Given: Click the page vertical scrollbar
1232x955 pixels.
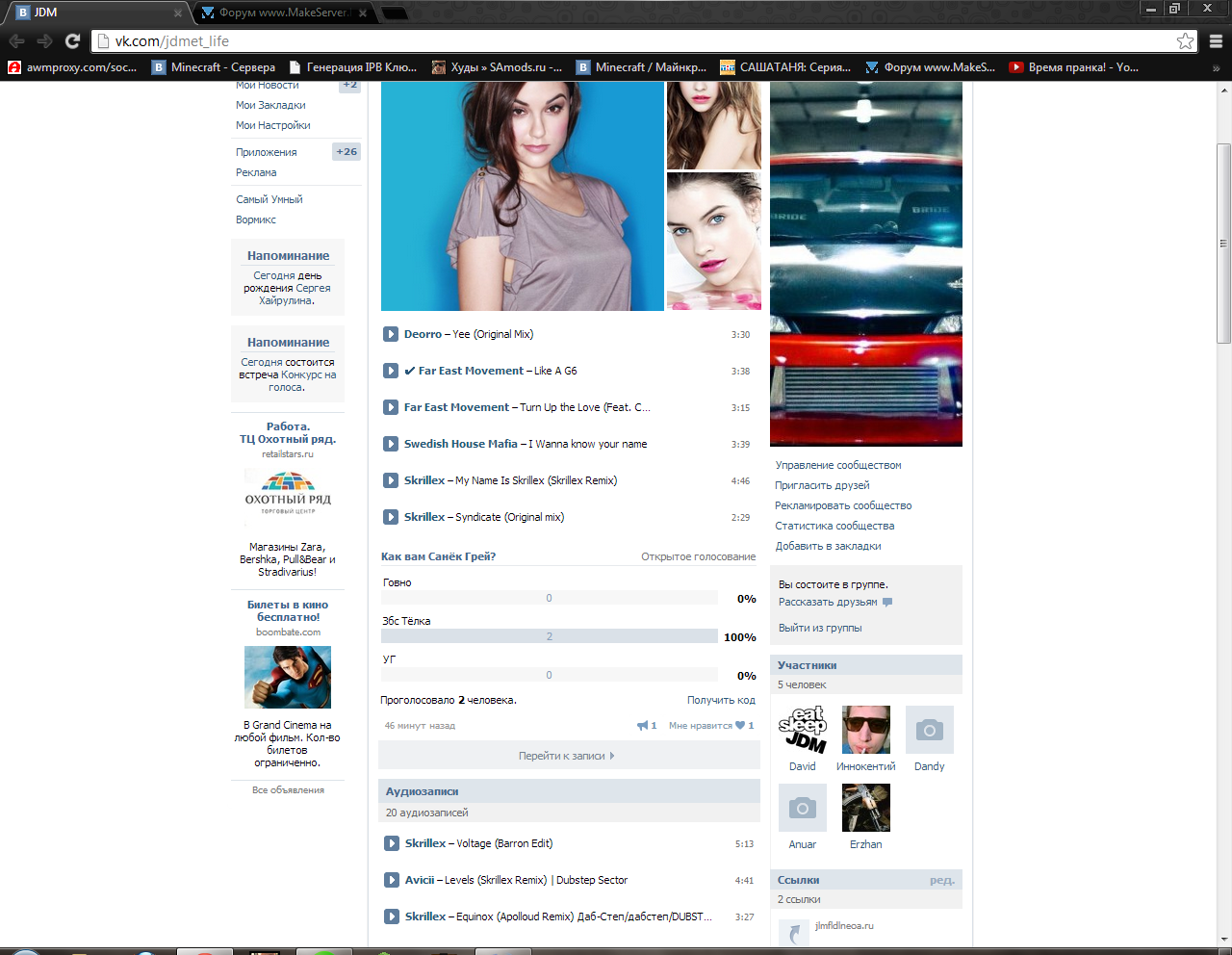Looking at the screenshot, I should point(1223,245).
